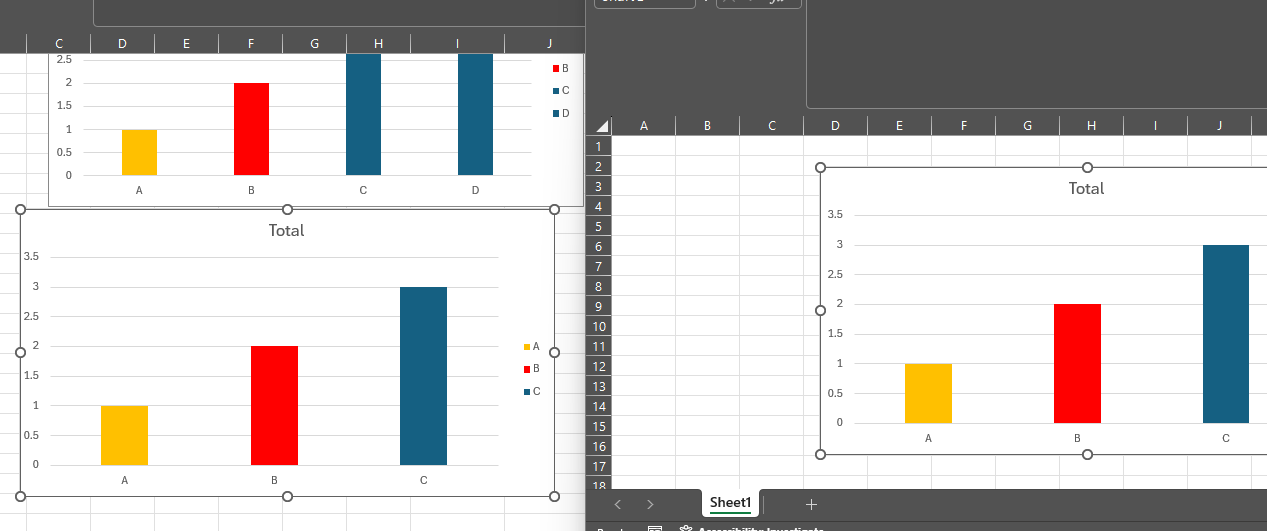
Task: Select blue bar C in left Total chart
Action: [423, 376]
